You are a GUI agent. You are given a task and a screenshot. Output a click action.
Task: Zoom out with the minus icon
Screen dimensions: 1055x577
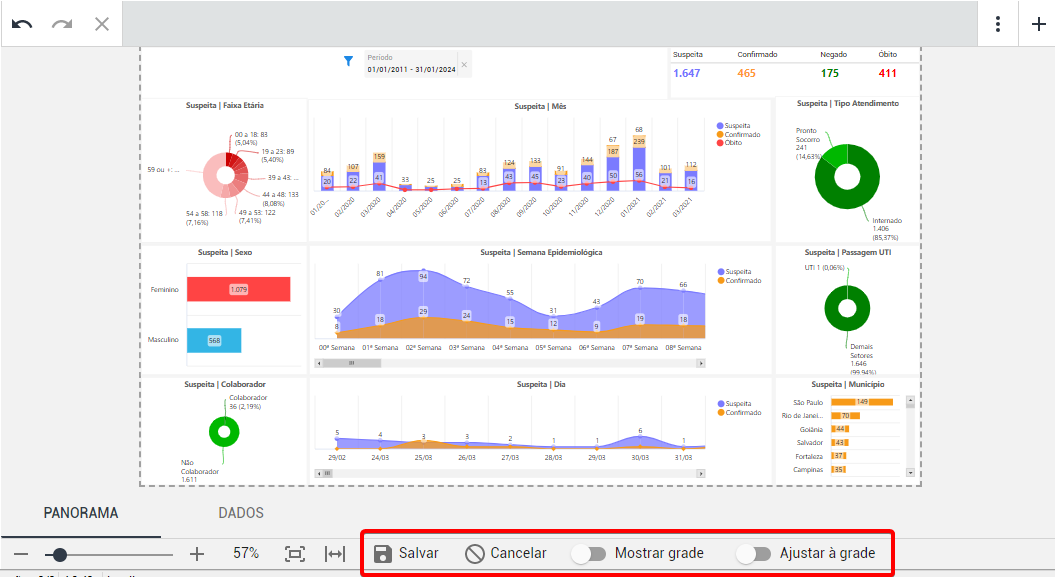pos(21,553)
